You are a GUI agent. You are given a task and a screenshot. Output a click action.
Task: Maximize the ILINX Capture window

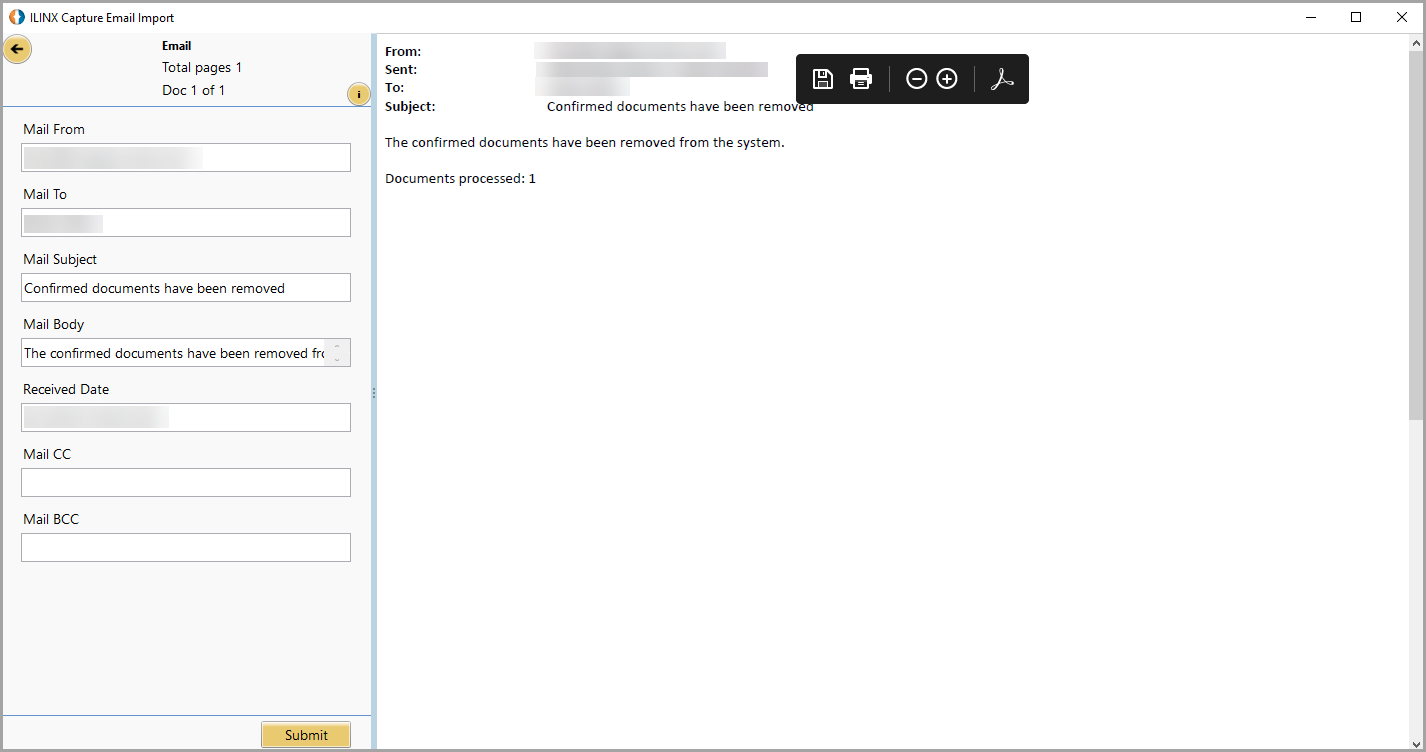(x=1356, y=17)
